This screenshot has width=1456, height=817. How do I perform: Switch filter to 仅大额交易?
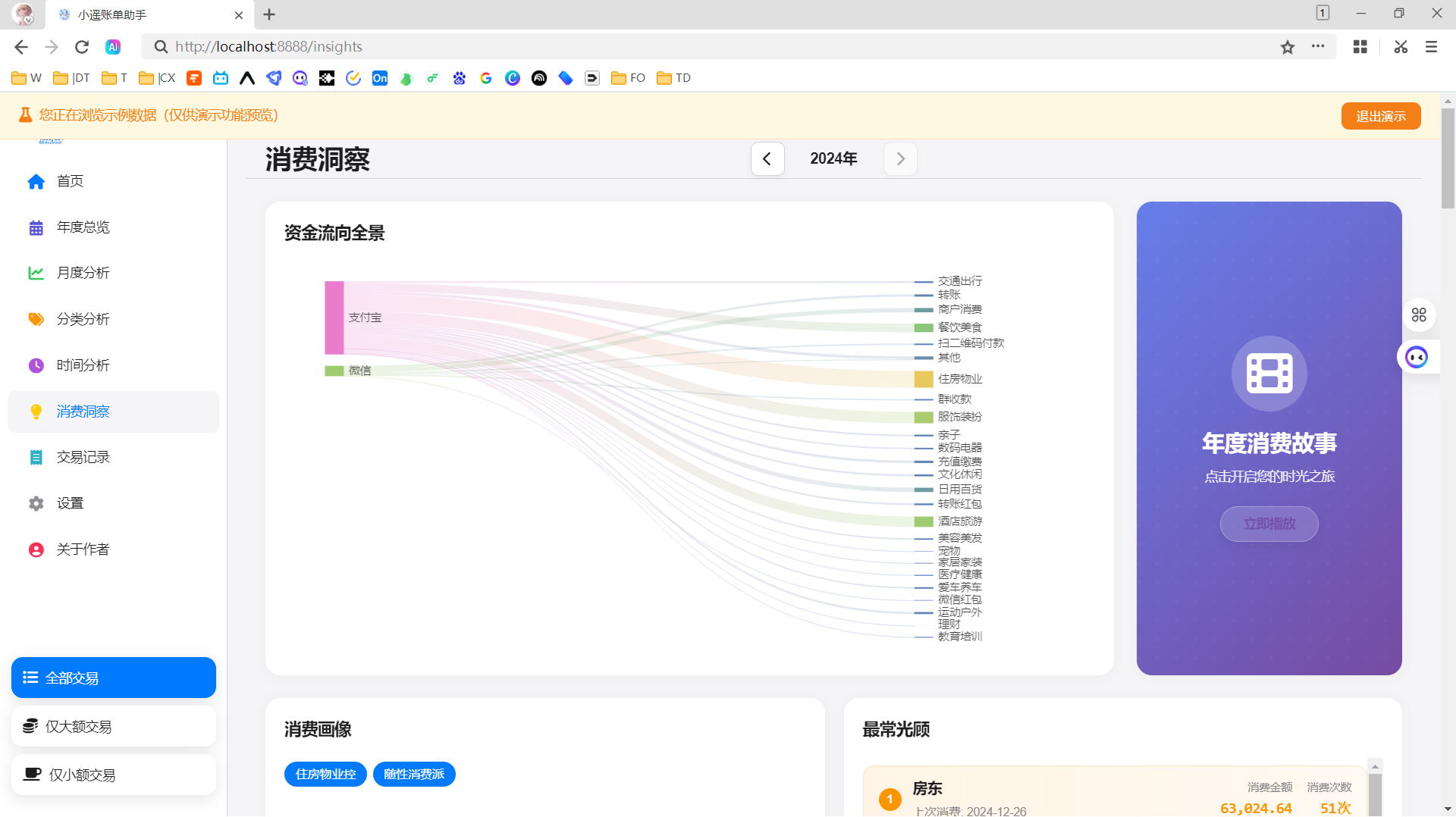tap(114, 726)
